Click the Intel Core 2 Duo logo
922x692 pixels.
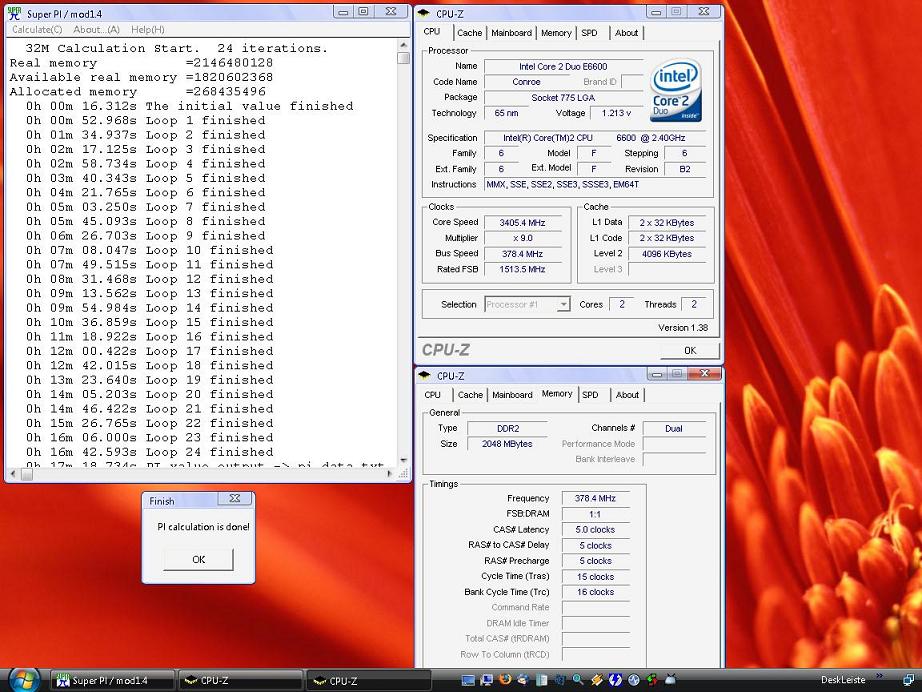coord(676,90)
